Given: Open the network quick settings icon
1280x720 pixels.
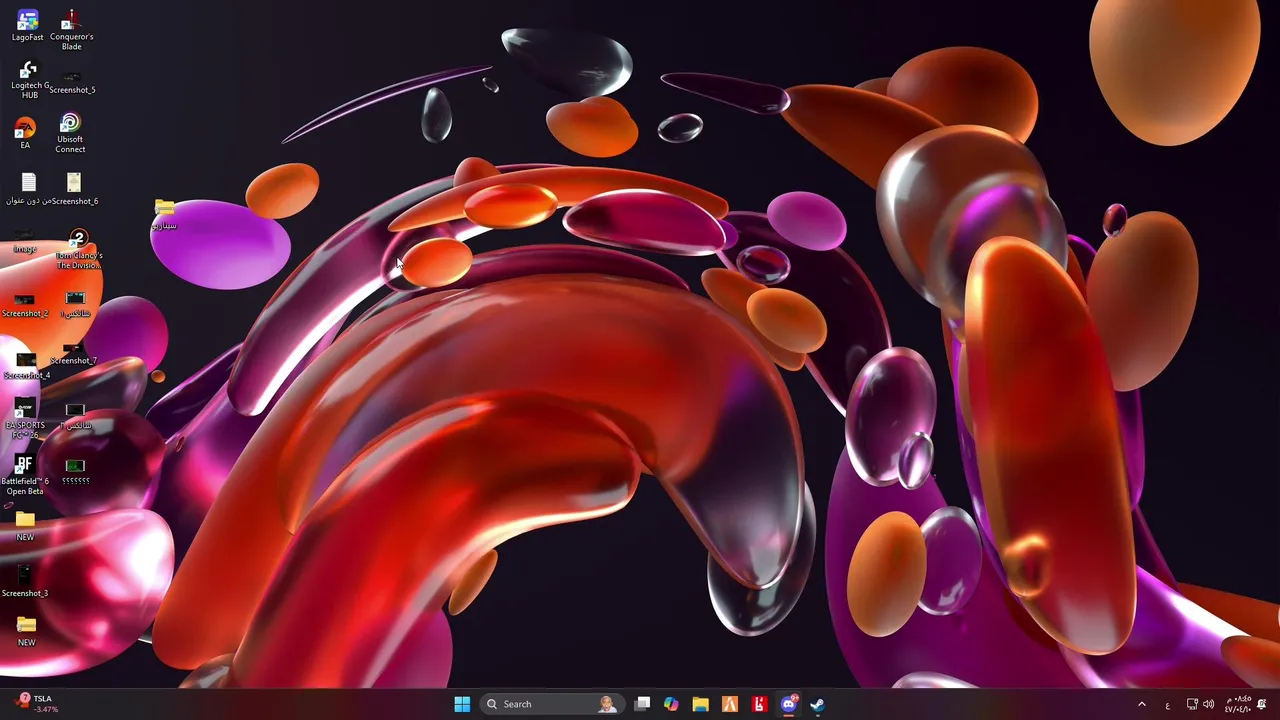Looking at the screenshot, I should tap(1192, 704).
